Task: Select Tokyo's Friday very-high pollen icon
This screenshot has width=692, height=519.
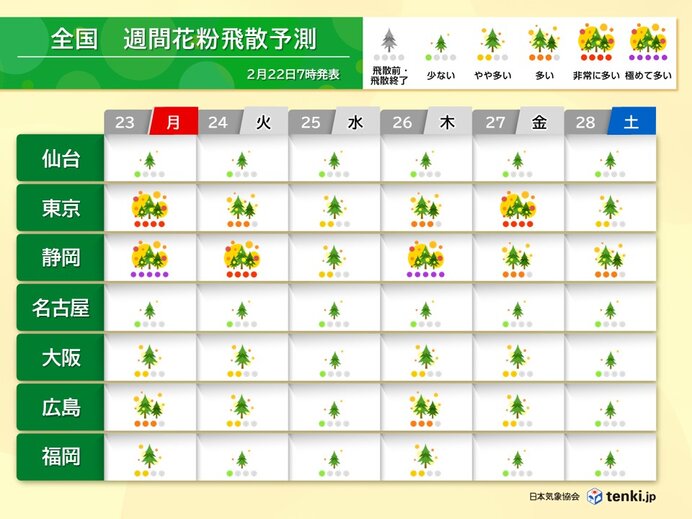Action: [517, 207]
